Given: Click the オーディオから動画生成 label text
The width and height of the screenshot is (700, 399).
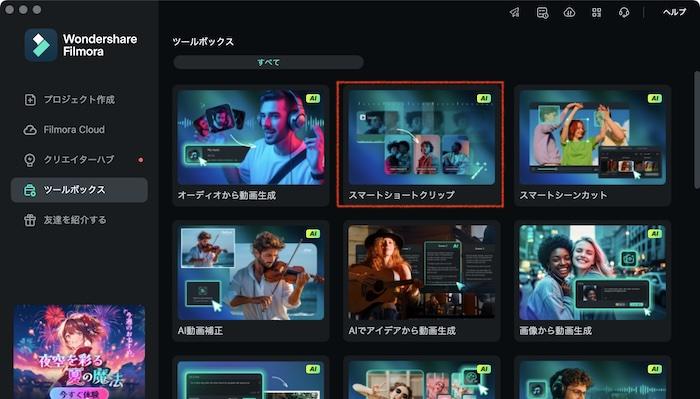Looking at the screenshot, I should pyautogui.click(x=227, y=195).
